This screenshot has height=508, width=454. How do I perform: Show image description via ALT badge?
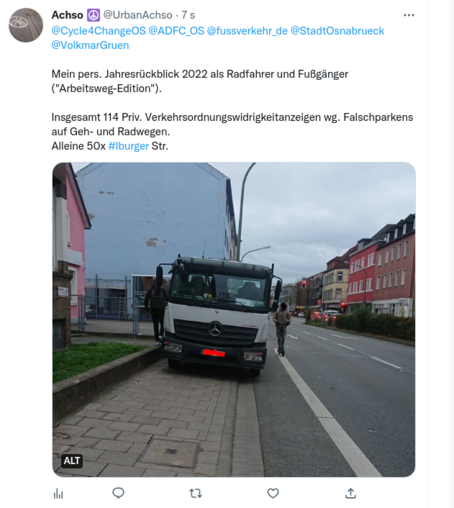coord(72,461)
